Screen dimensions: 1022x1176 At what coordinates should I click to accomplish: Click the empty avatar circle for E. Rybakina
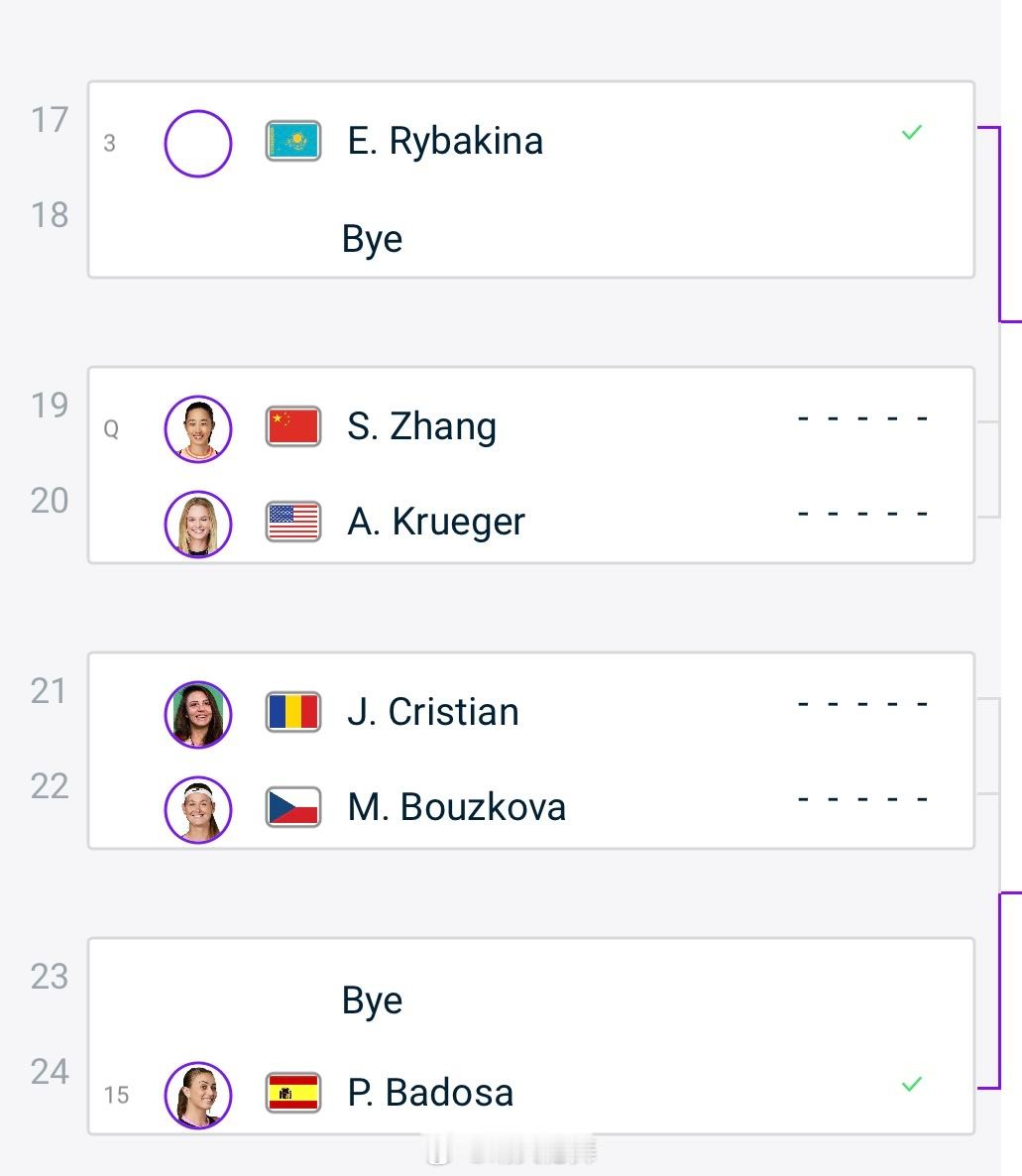(197, 143)
